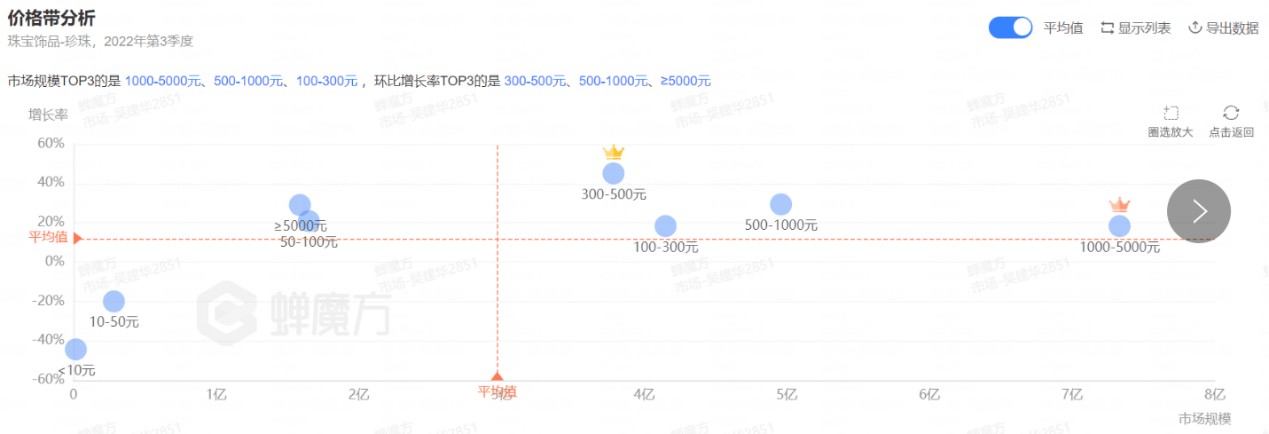The image size is (1269, 434).
Task: Click the 300-500元 bubble under gold crown
Action: click(613, 173)
